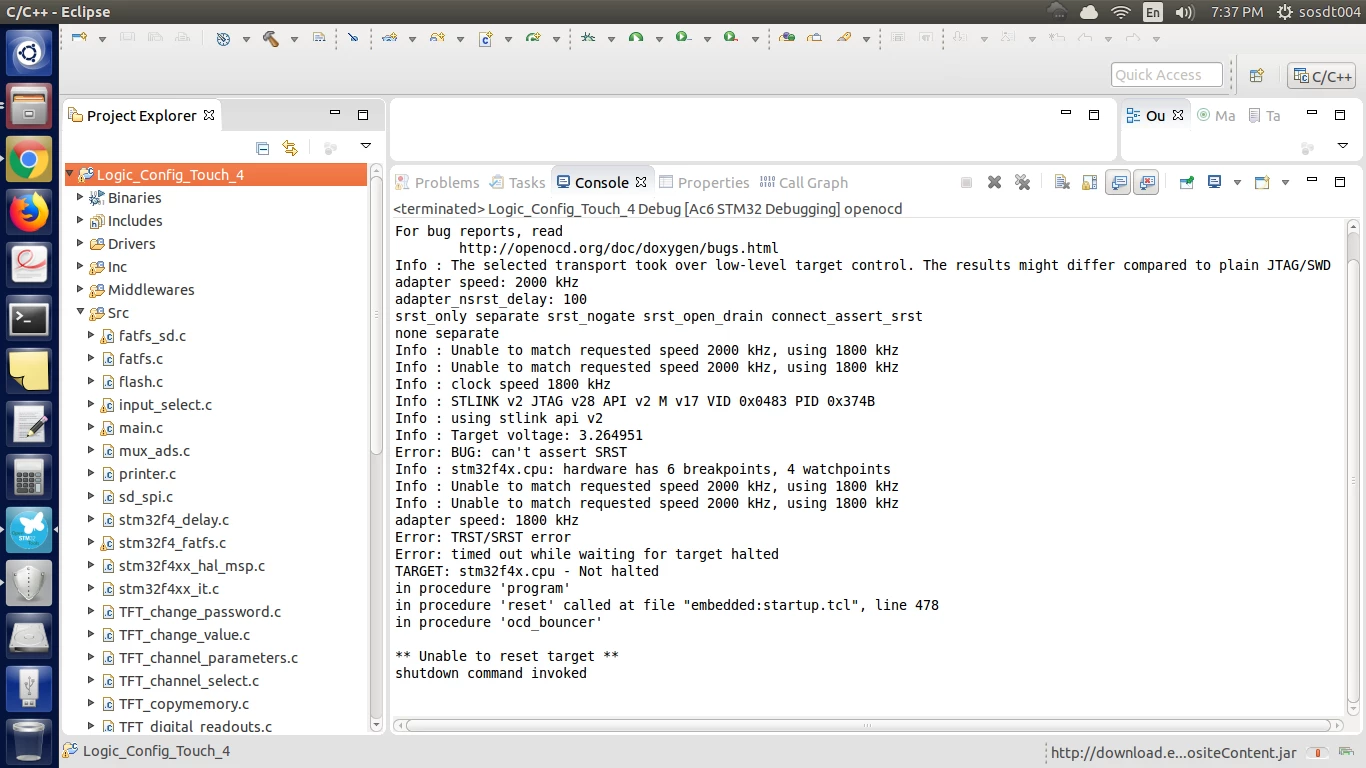Switch to the Make Target (Ma) tab

1217,115
